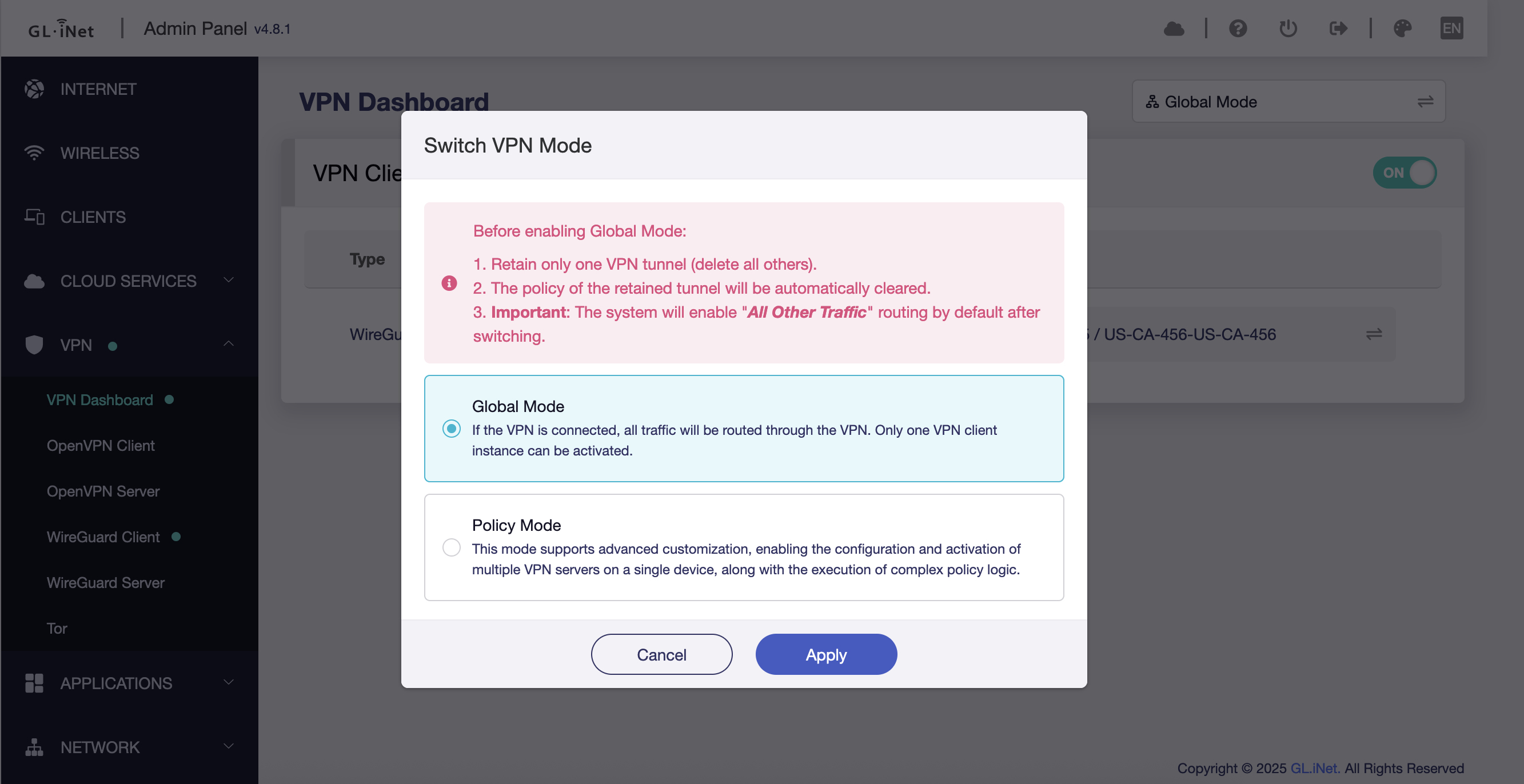Open the help question mark icon
Screen dimensions: 1524x784
point(1238,29)
